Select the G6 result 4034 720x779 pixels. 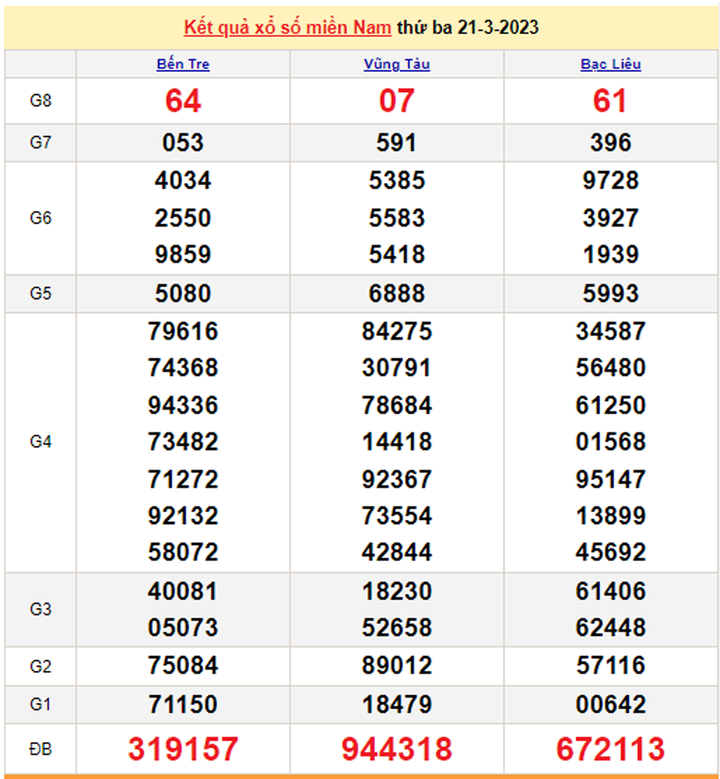point(183,181)
